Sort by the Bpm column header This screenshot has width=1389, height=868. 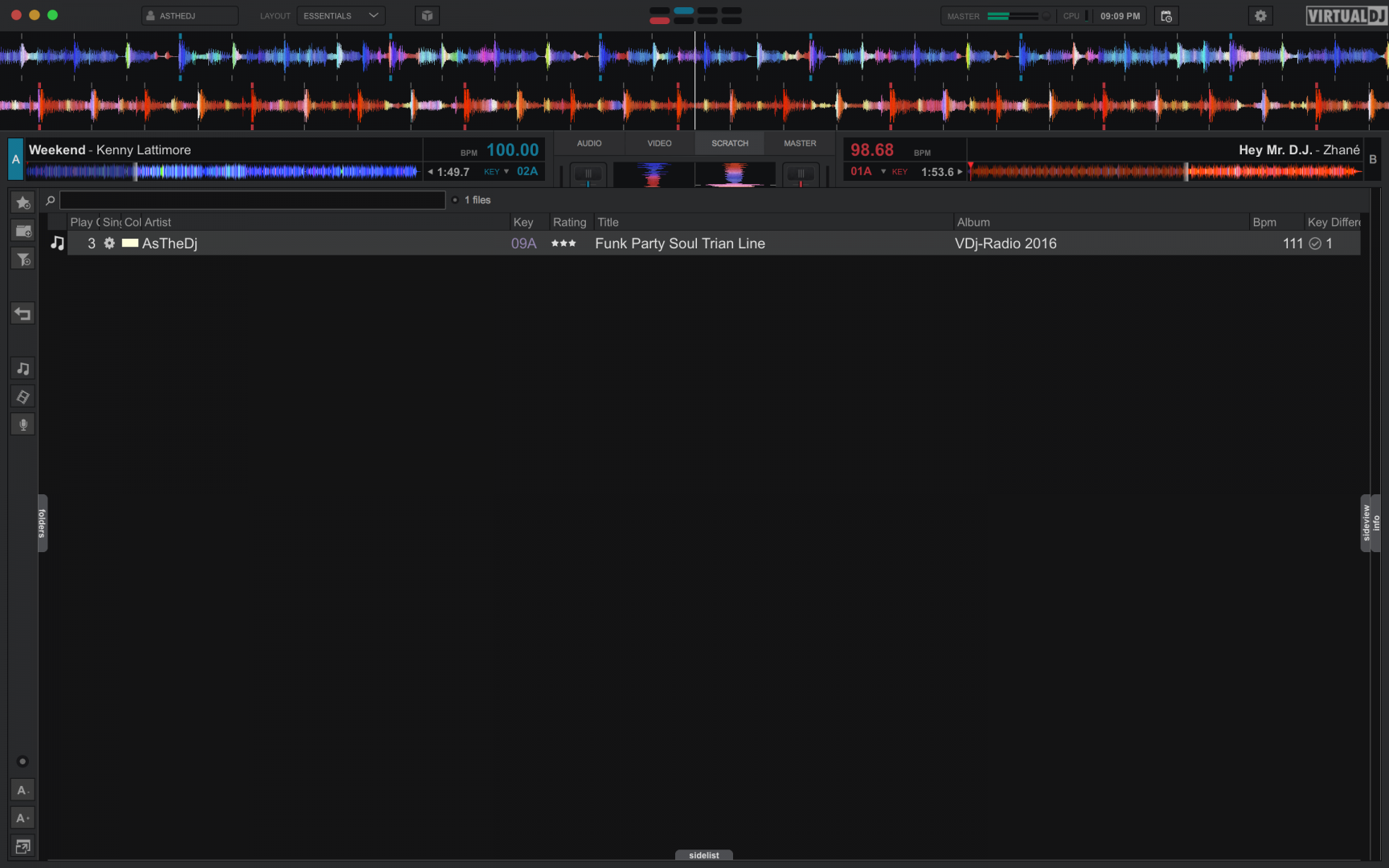(1276, 222)
